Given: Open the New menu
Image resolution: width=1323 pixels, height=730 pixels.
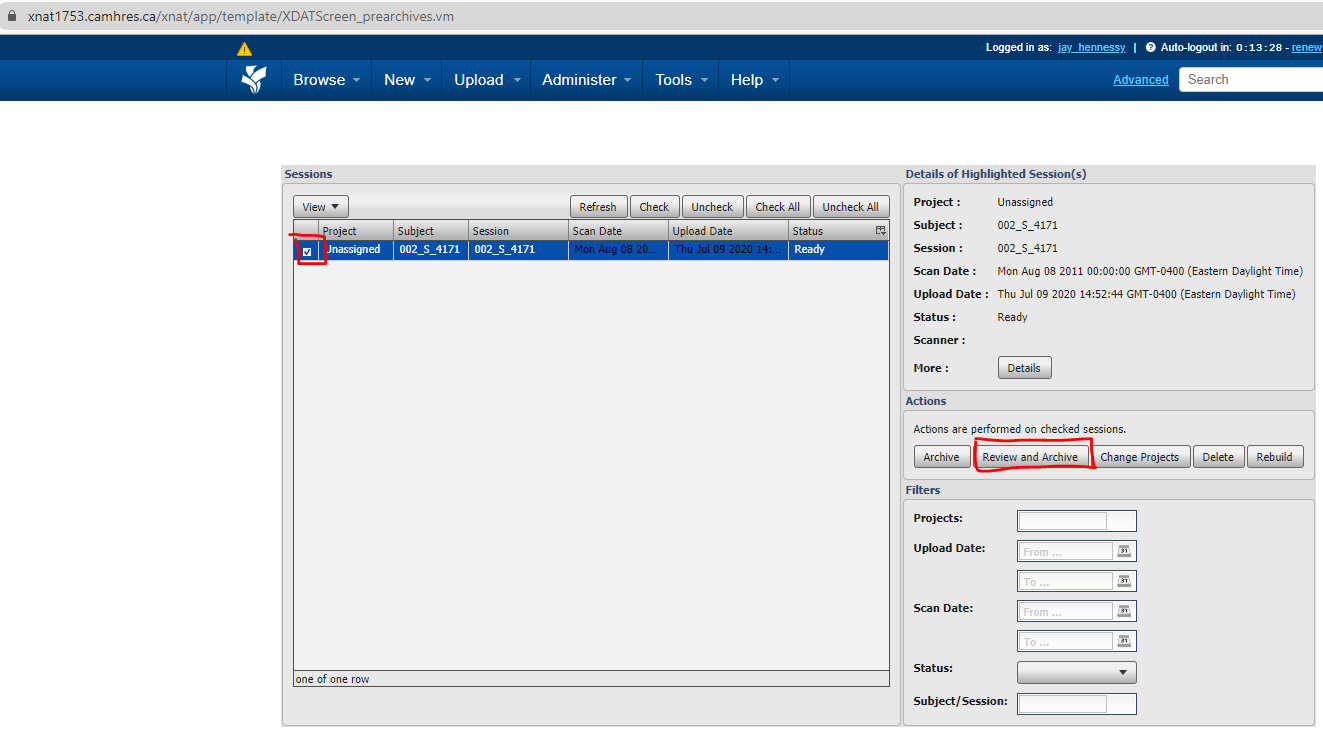Looking at the screenshot, I should [407, 80].
